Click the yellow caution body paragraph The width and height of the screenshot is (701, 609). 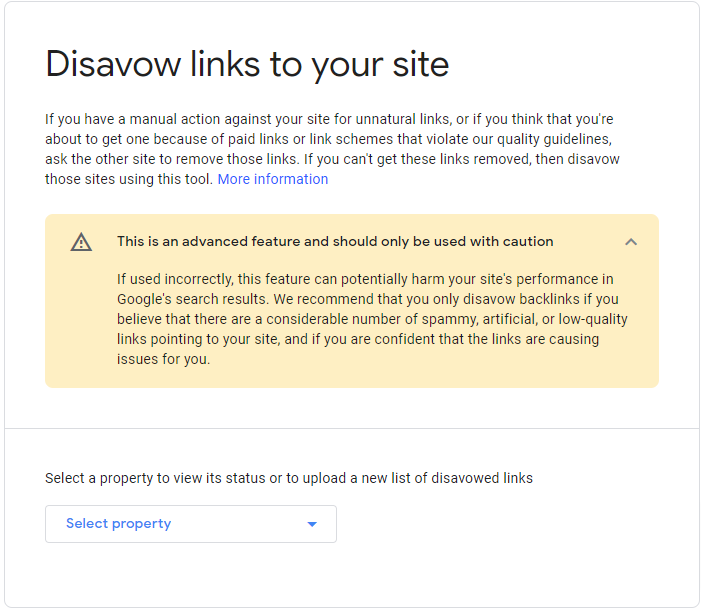coord(372,319)
